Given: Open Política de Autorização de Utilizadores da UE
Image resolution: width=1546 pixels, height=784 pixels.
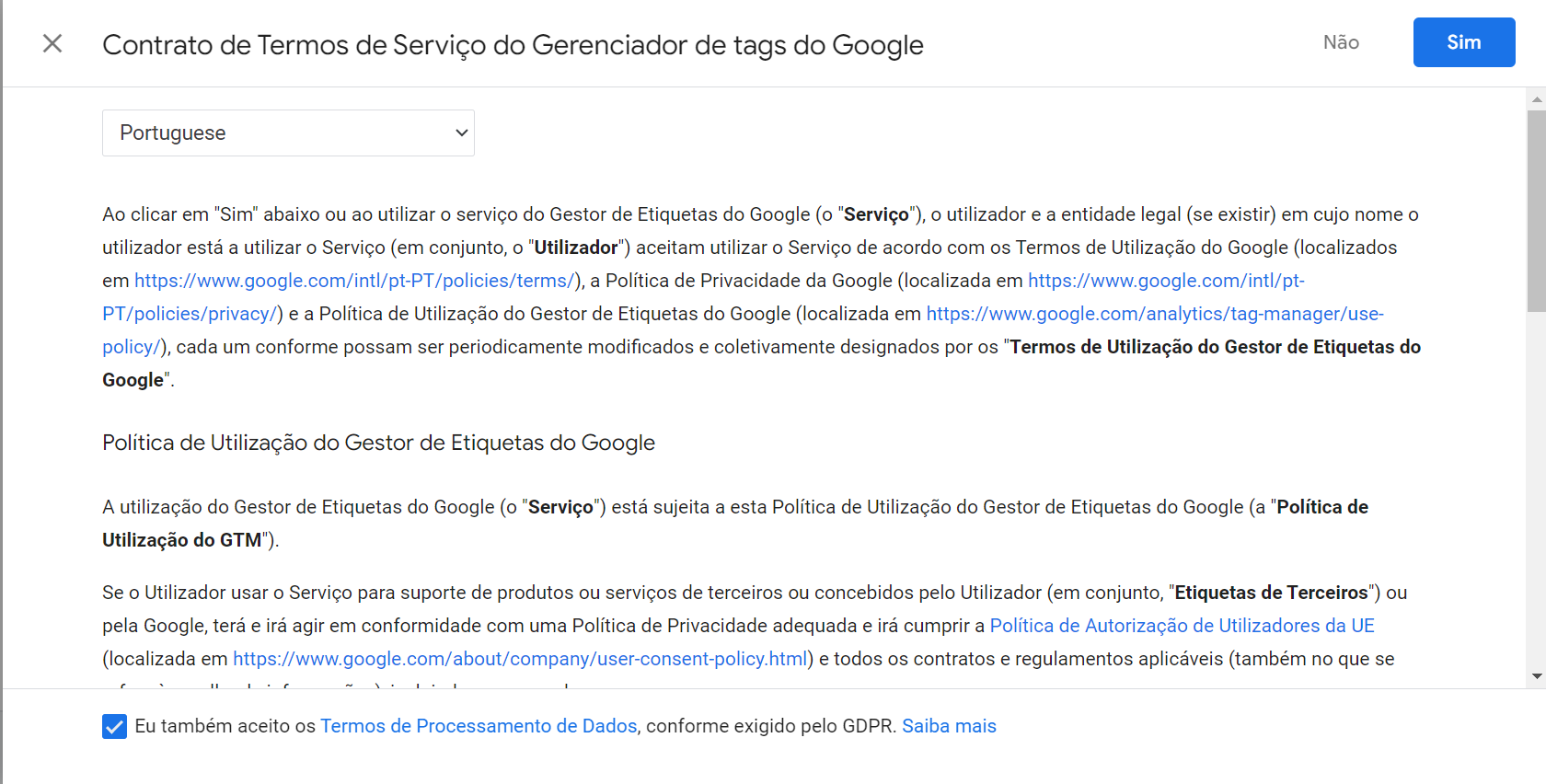Looking at the screenshot, I should click(1182, 626).
